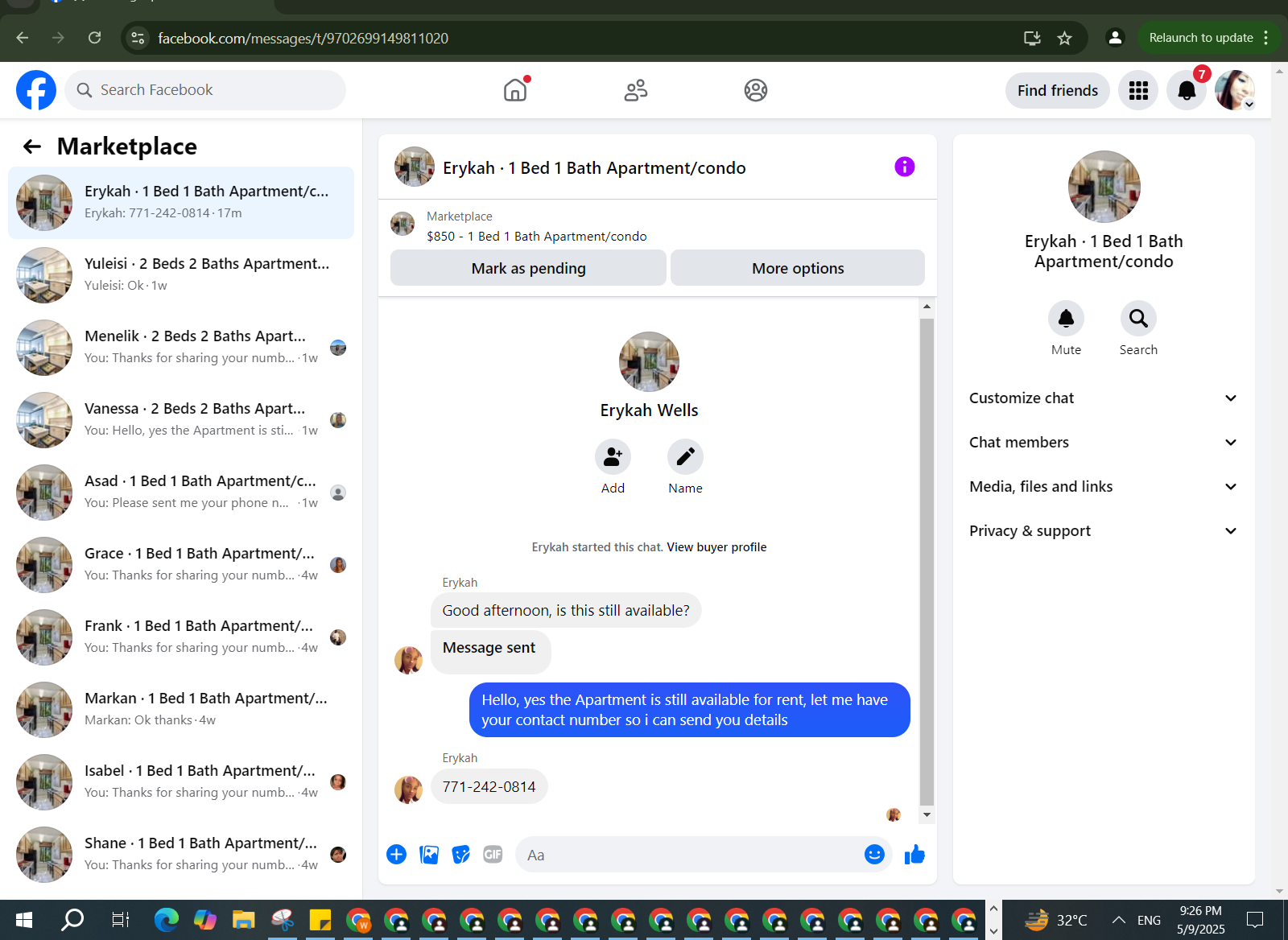Show hidden system tray icons

1119,920
